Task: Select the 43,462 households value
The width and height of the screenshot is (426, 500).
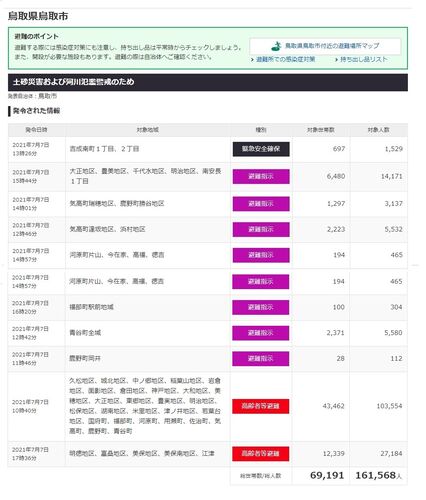Action: tap(333, 406)
